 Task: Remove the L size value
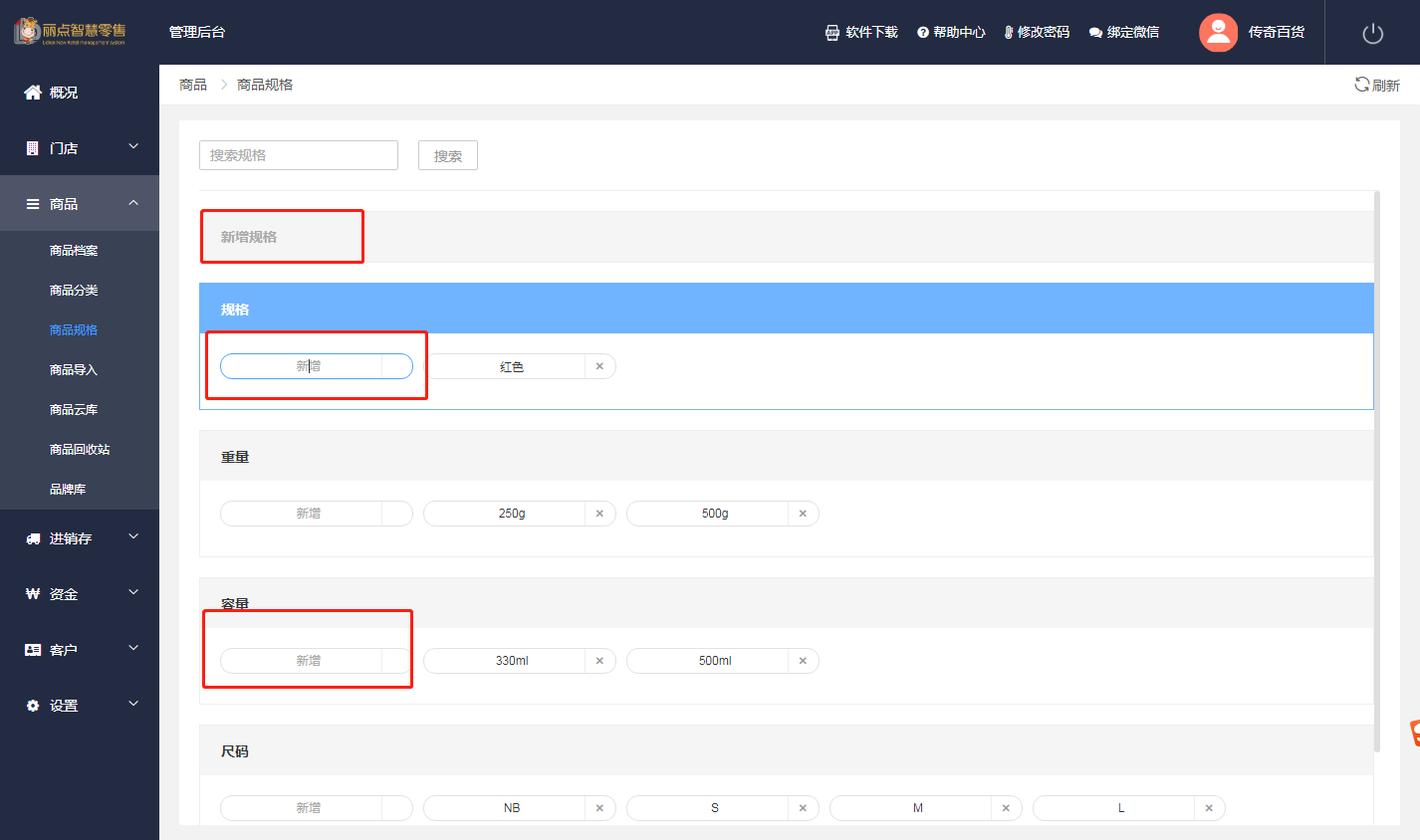click(x=1209, y=808)
